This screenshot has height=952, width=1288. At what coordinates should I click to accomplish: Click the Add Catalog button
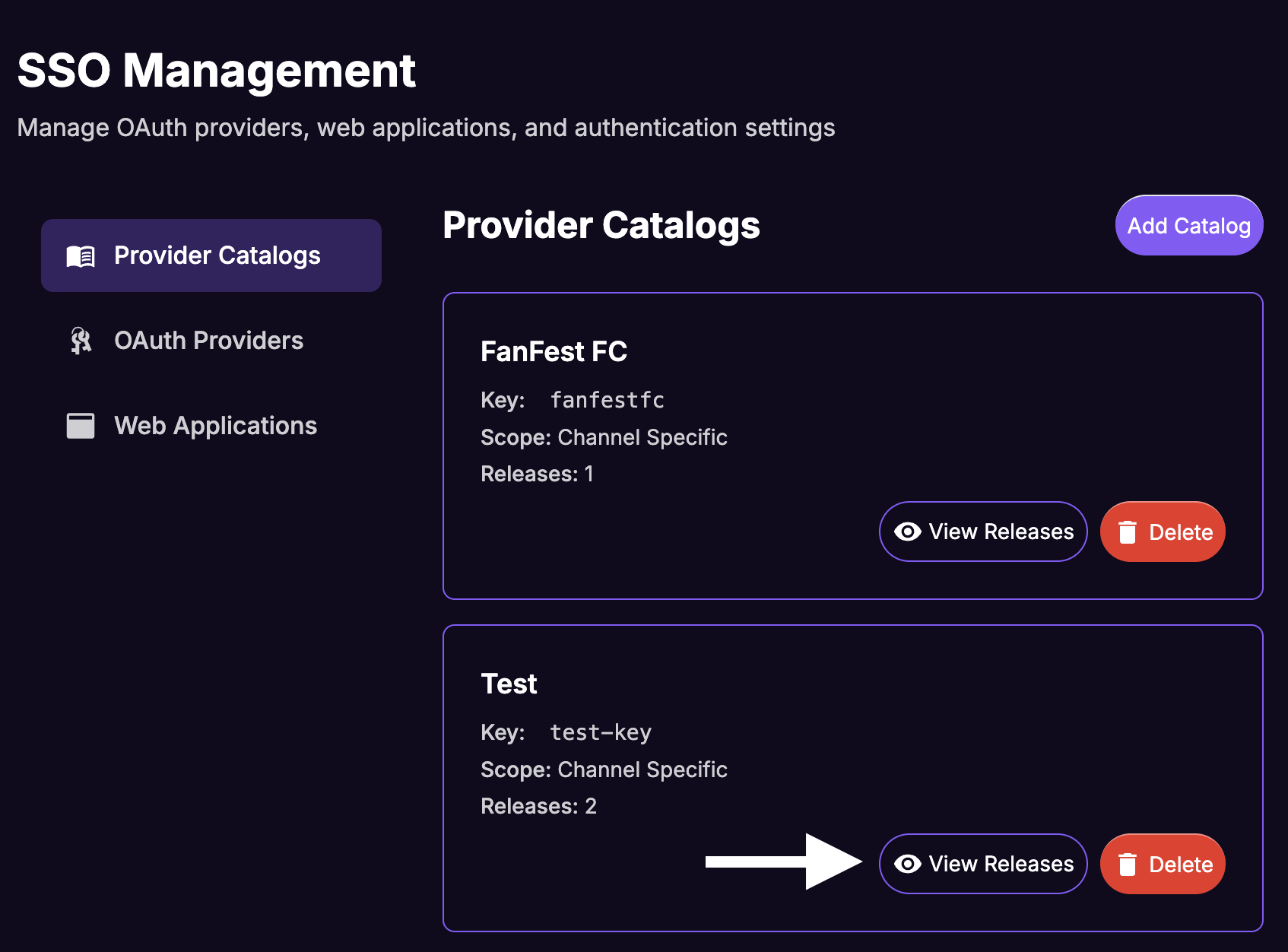(x=1188, y=225)
